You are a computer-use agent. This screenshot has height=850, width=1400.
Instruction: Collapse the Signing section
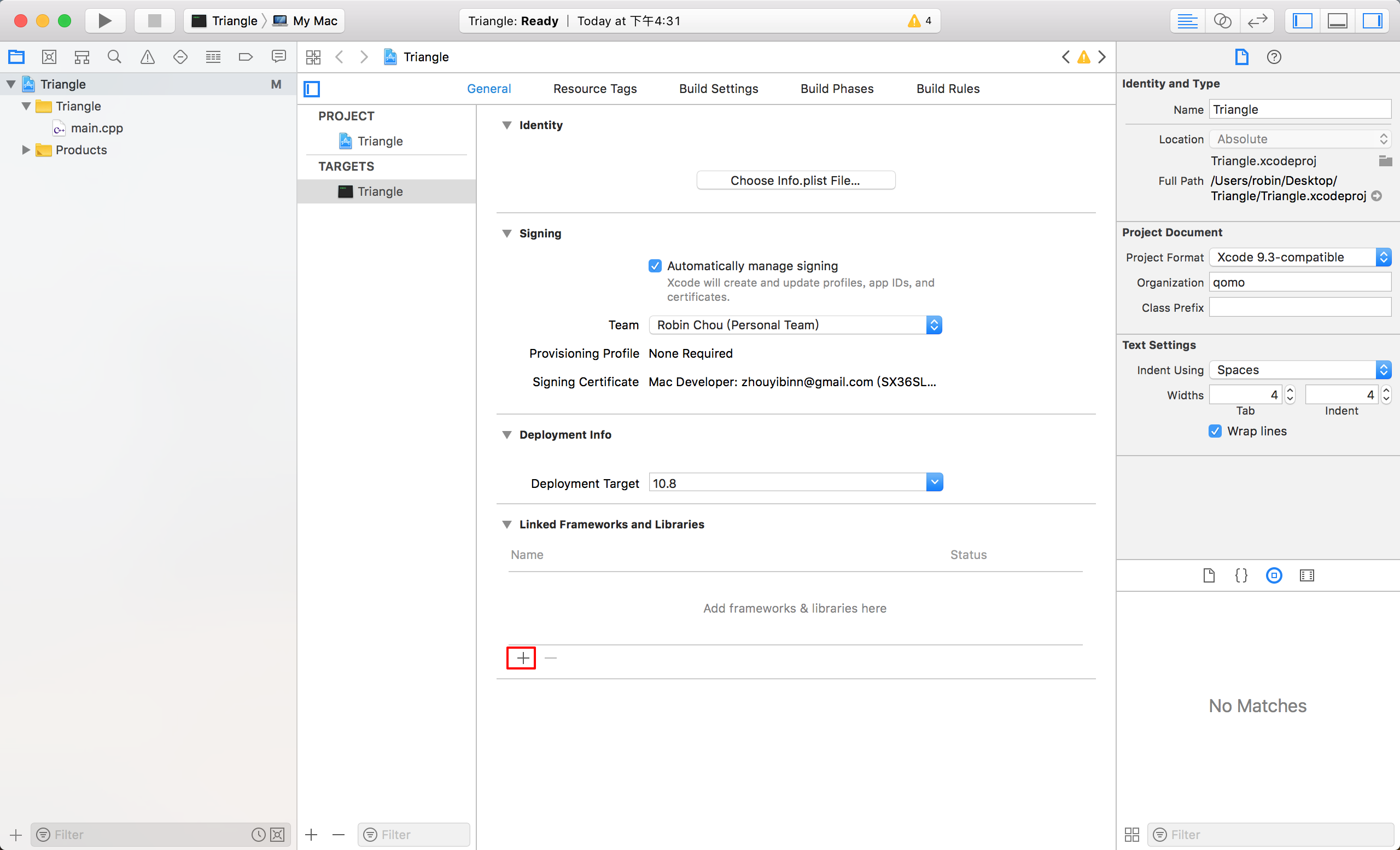[x=507, y=234]
